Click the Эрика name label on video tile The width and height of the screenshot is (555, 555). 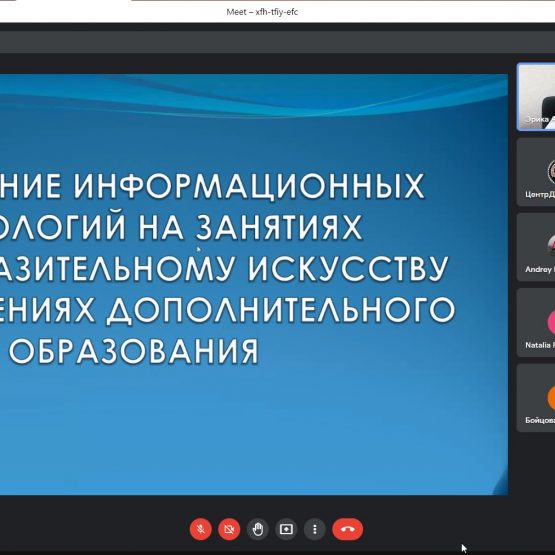(537, 120)
